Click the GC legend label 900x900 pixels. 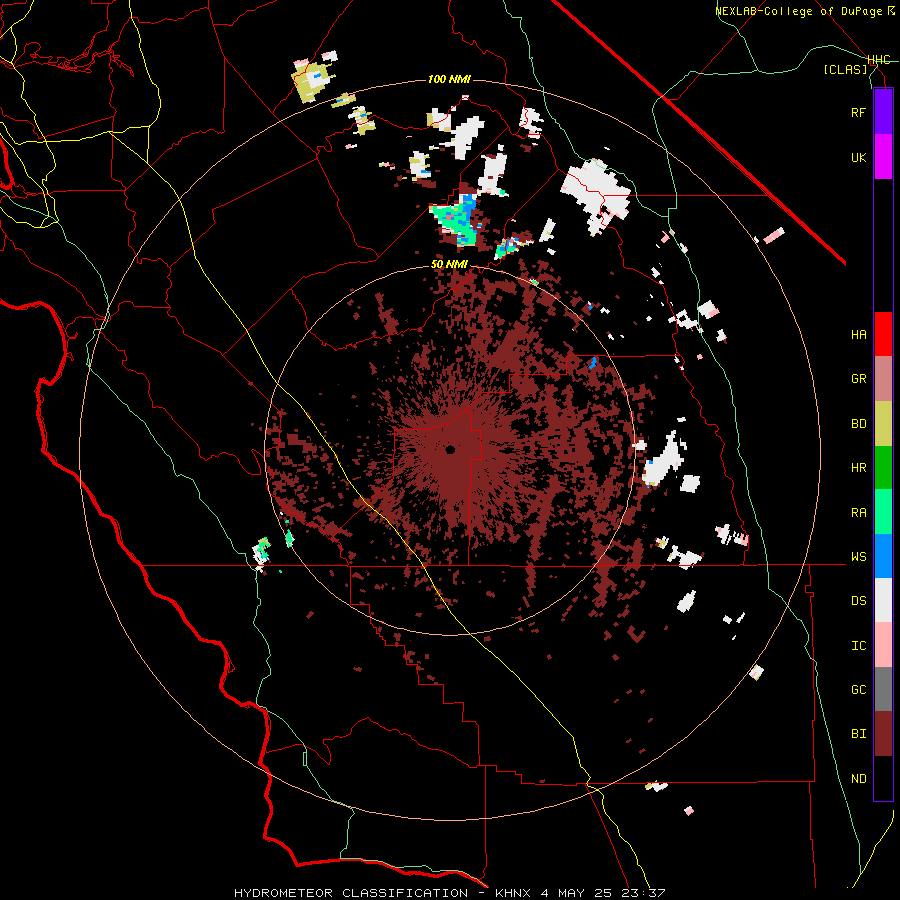[858, 690]
